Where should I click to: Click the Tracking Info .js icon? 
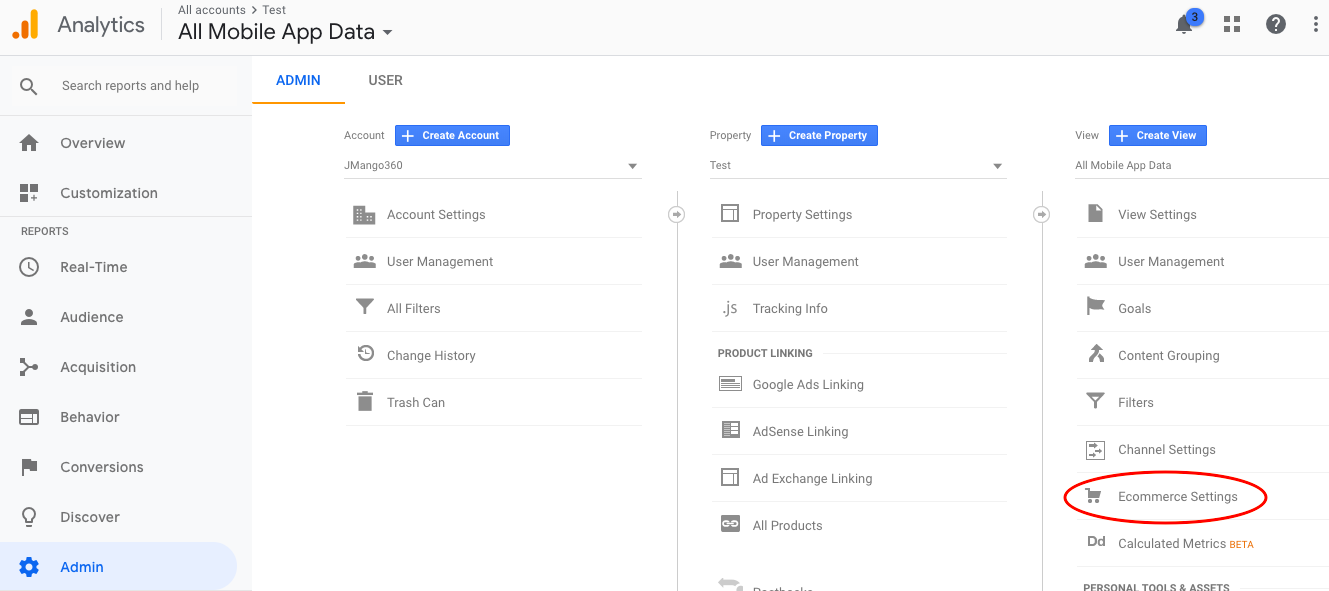(730, 308)
